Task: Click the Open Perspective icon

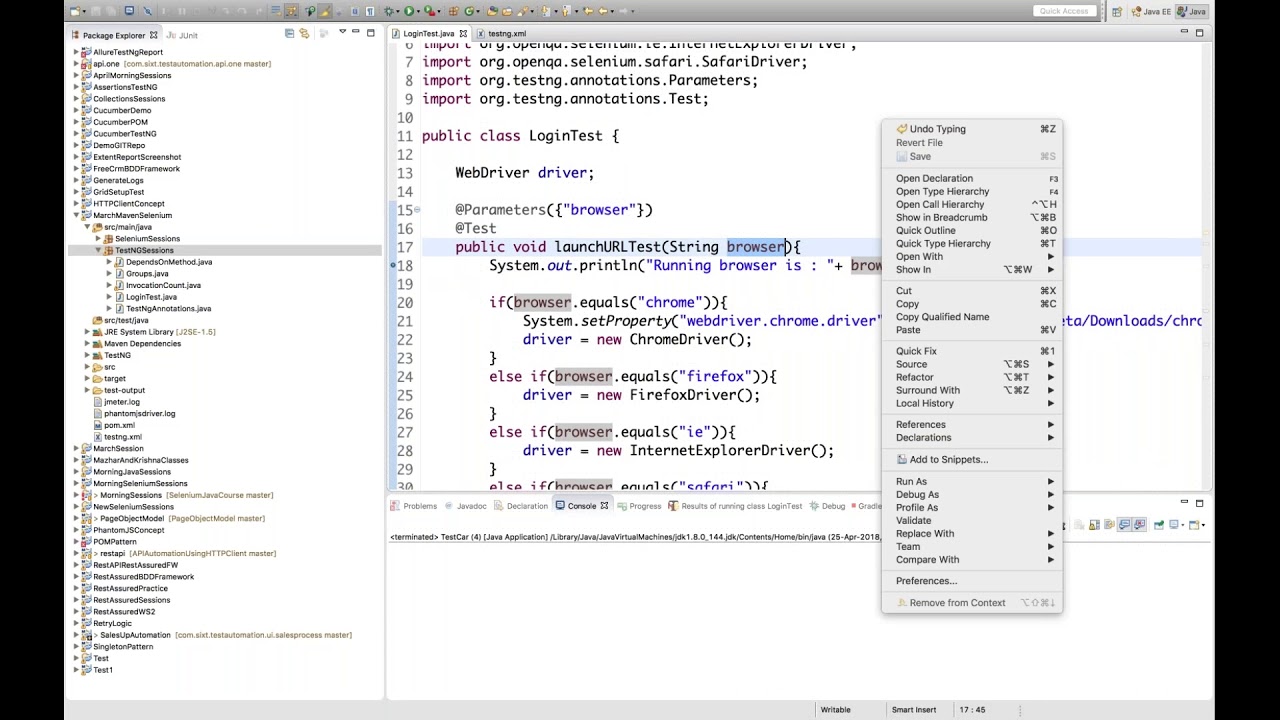Action: click(x=1118, y=11)
